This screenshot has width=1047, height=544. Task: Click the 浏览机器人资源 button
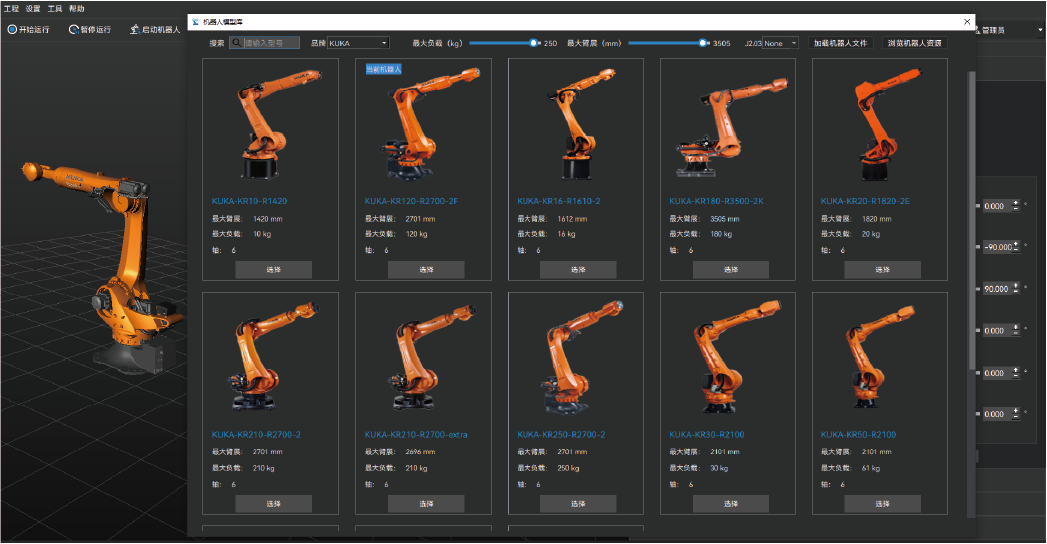(x=915, y=43)
